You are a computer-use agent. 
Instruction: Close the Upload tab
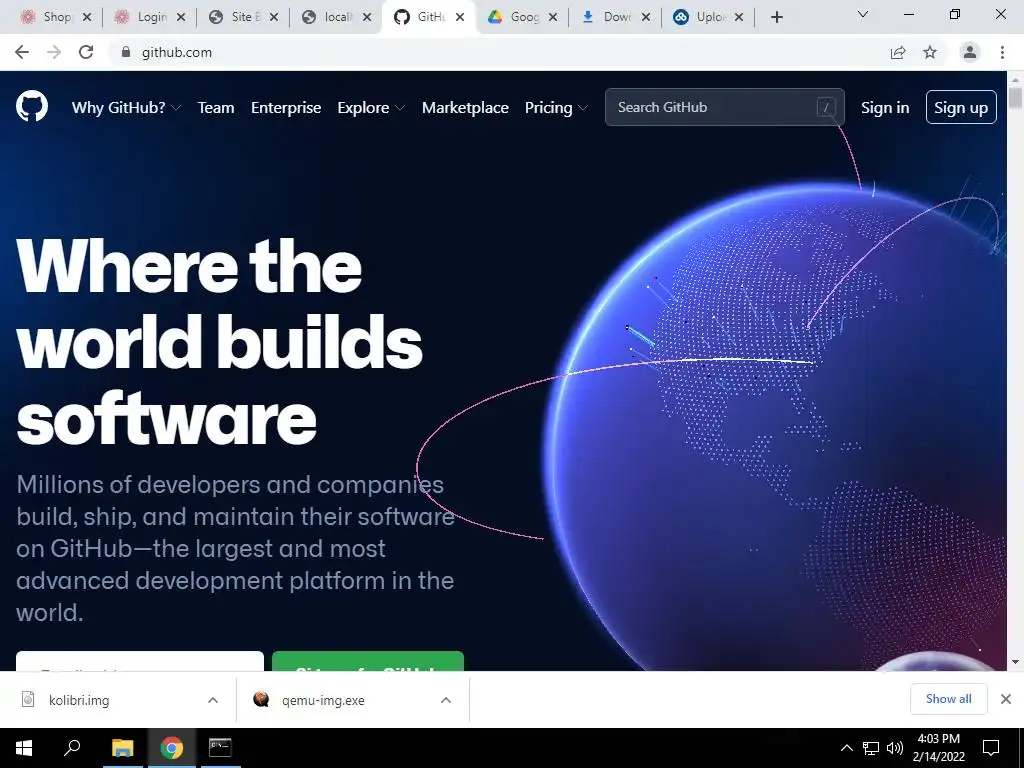coord(739,18)
